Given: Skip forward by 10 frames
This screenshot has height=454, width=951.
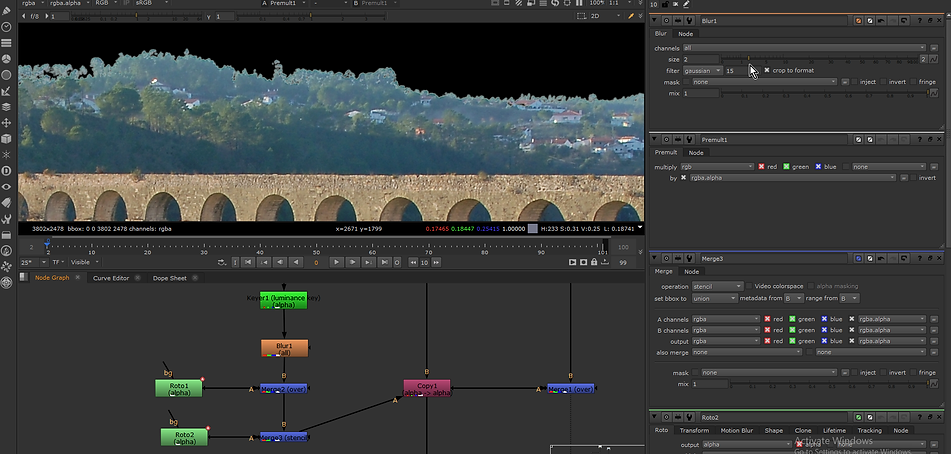Looking at the screenshot, I should 435,262.
